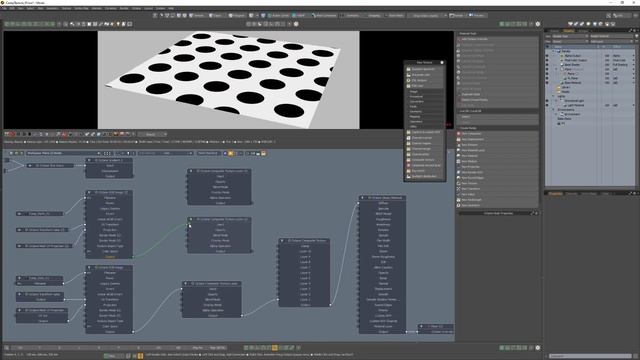This screenshot has width=640, height=360.
Task: Collapse the Render item in the Shader Tree
Action: click(554, 51)
